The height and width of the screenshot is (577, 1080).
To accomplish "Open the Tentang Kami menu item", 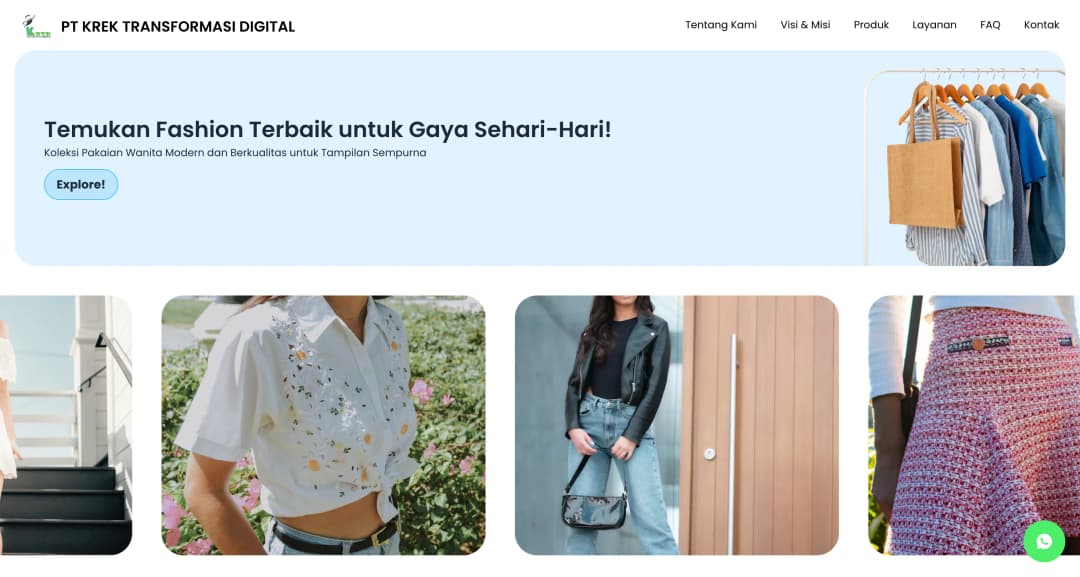I will [x=720, y=25].
